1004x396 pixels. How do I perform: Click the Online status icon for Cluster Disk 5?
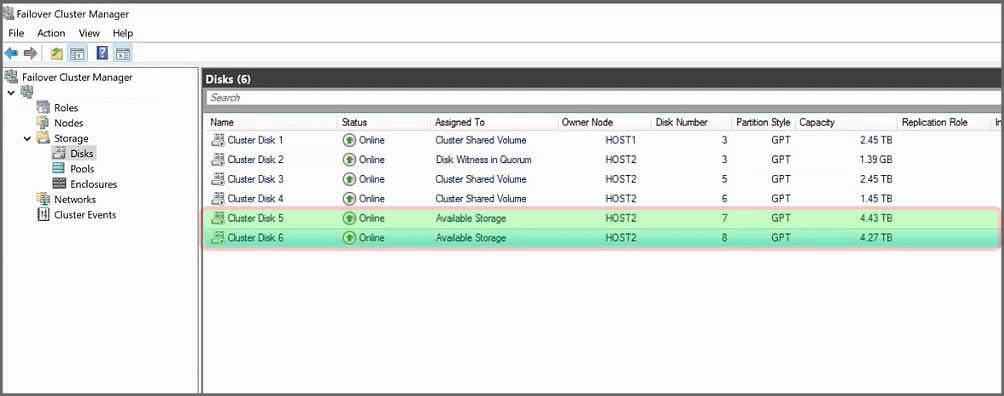(x=349, y=219)
